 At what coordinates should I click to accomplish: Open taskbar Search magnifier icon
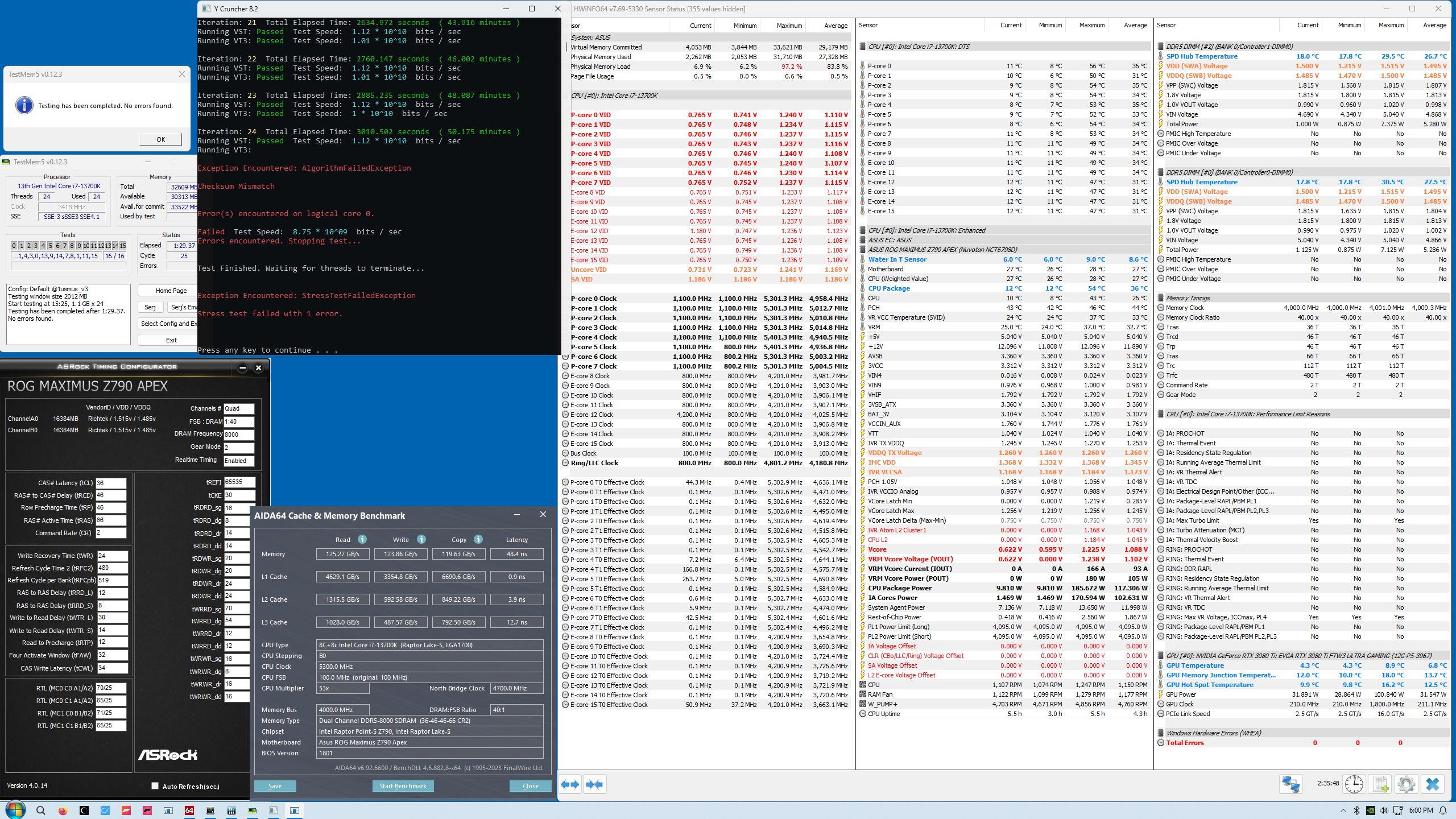click(40, 810)
